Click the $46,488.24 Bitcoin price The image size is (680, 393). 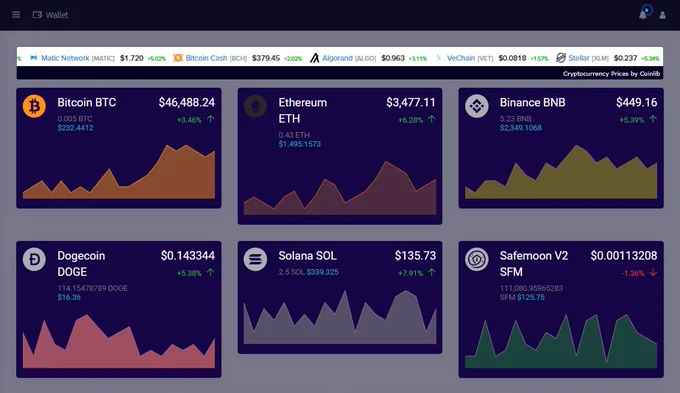tap(186, 102)
